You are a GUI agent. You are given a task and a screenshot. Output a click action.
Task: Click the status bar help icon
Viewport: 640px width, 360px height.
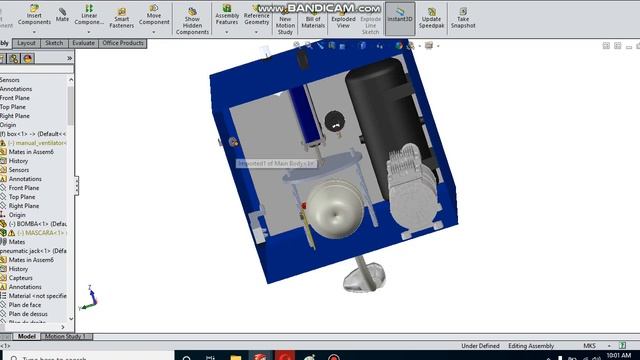(622, 345)
